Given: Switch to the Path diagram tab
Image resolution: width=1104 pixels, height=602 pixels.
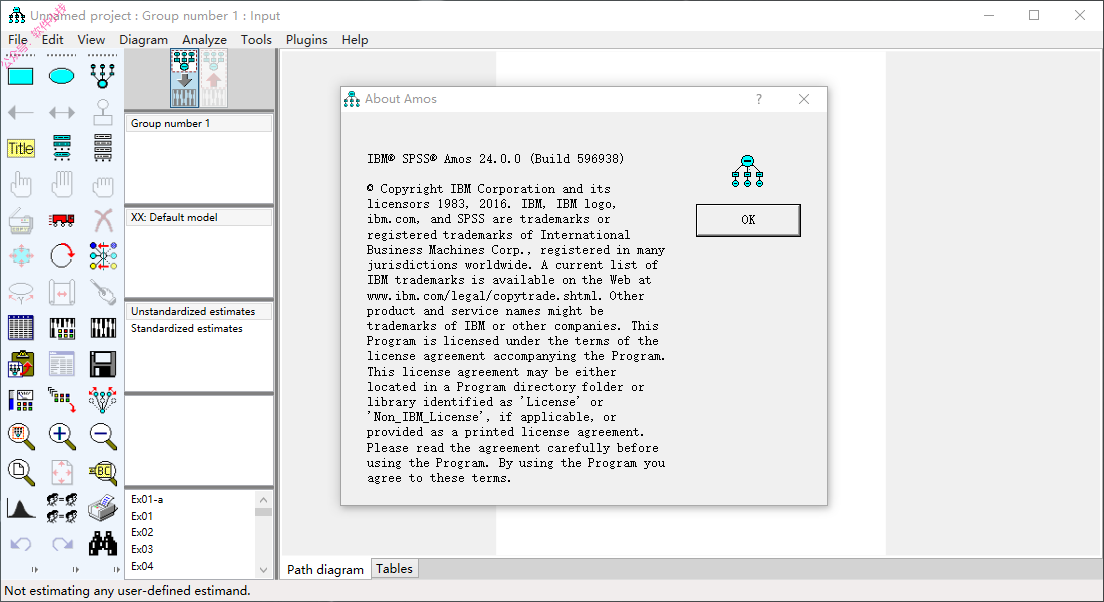Looking at the screenshot, I should point(325,569).
